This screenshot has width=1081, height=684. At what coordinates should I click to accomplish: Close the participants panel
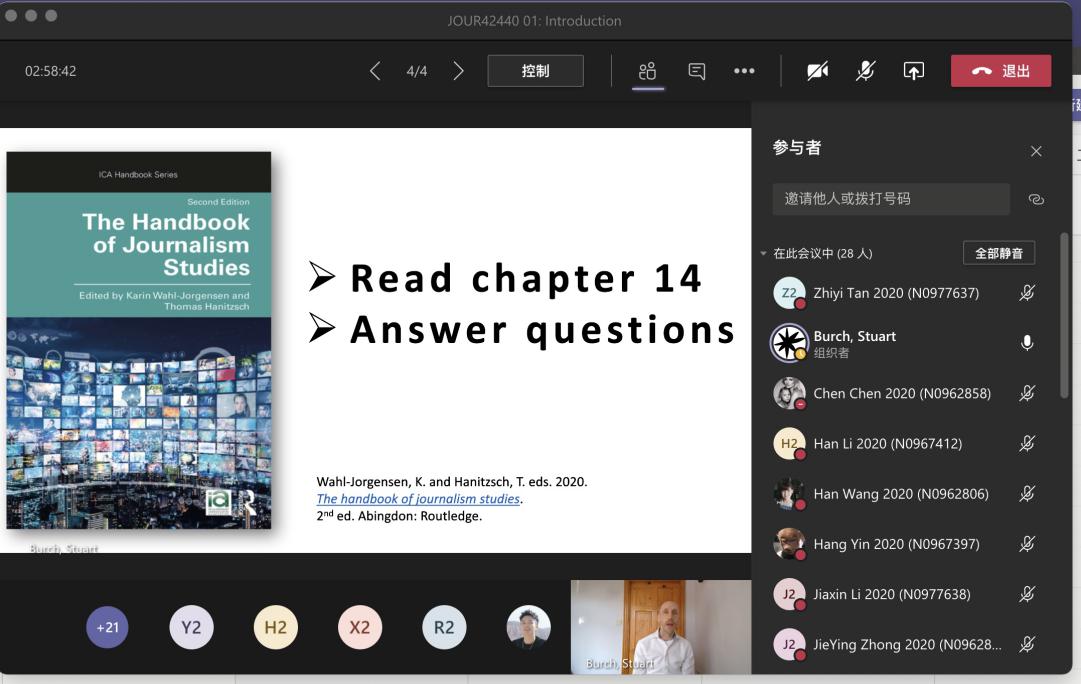pos(1036,151)
